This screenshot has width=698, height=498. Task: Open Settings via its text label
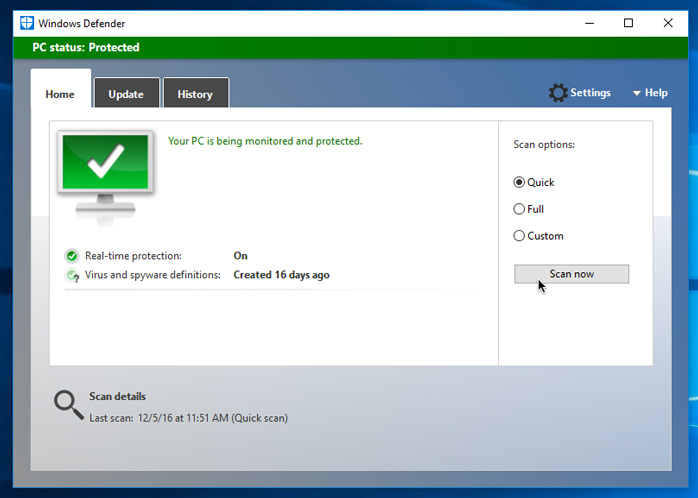[x=590, y=93]
